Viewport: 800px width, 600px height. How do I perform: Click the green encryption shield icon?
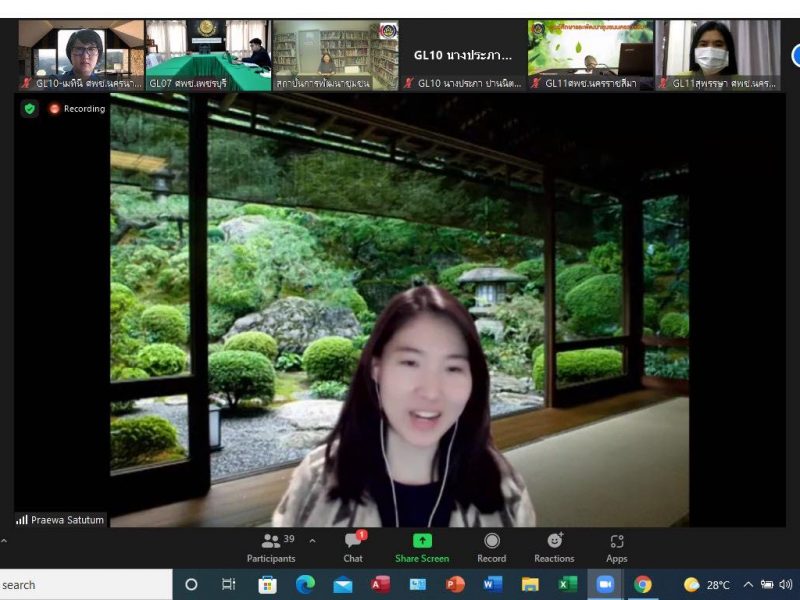click(x=30, y=109)
